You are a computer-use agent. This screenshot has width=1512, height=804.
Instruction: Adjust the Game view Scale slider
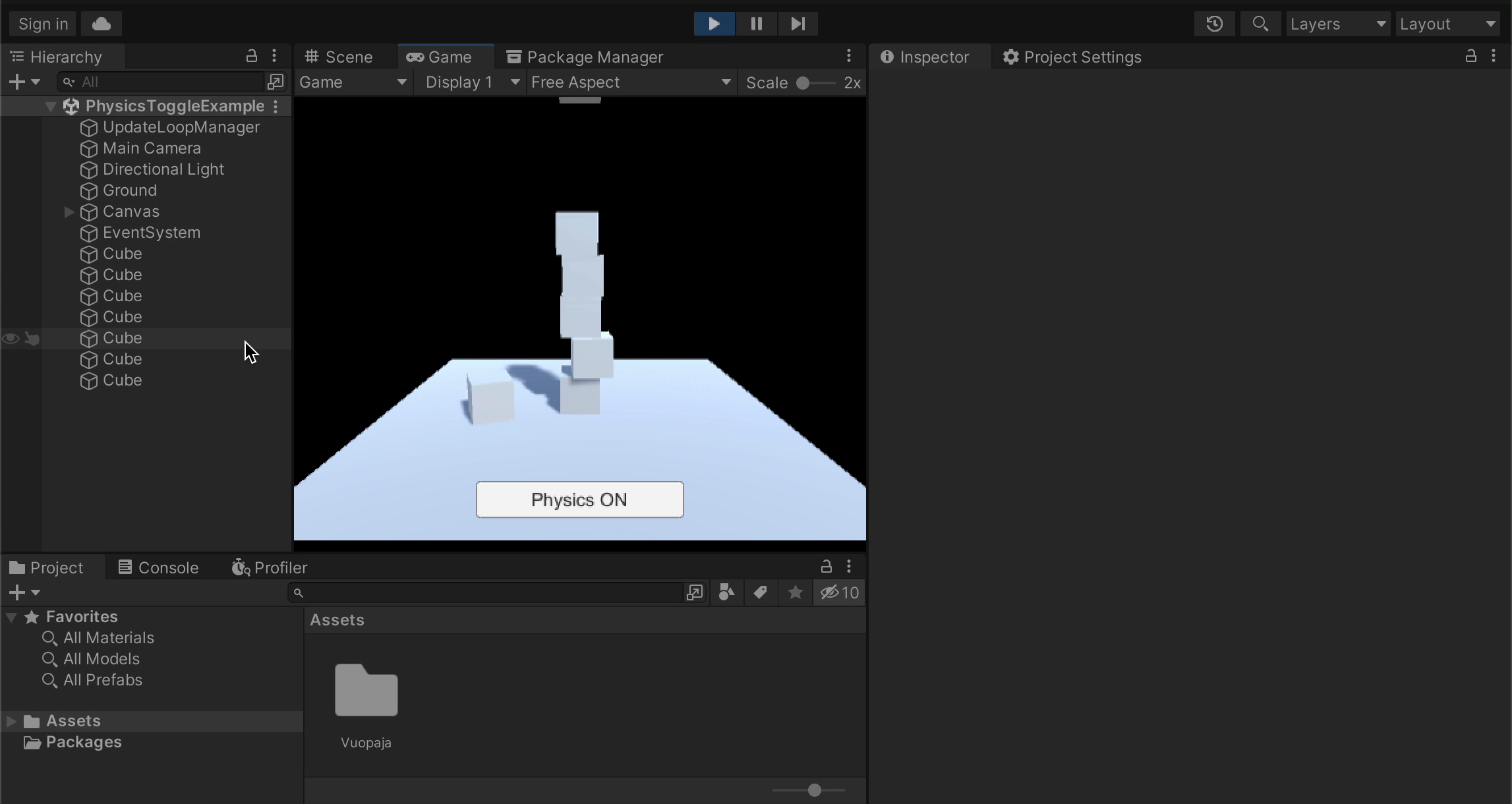click(815, 83)
